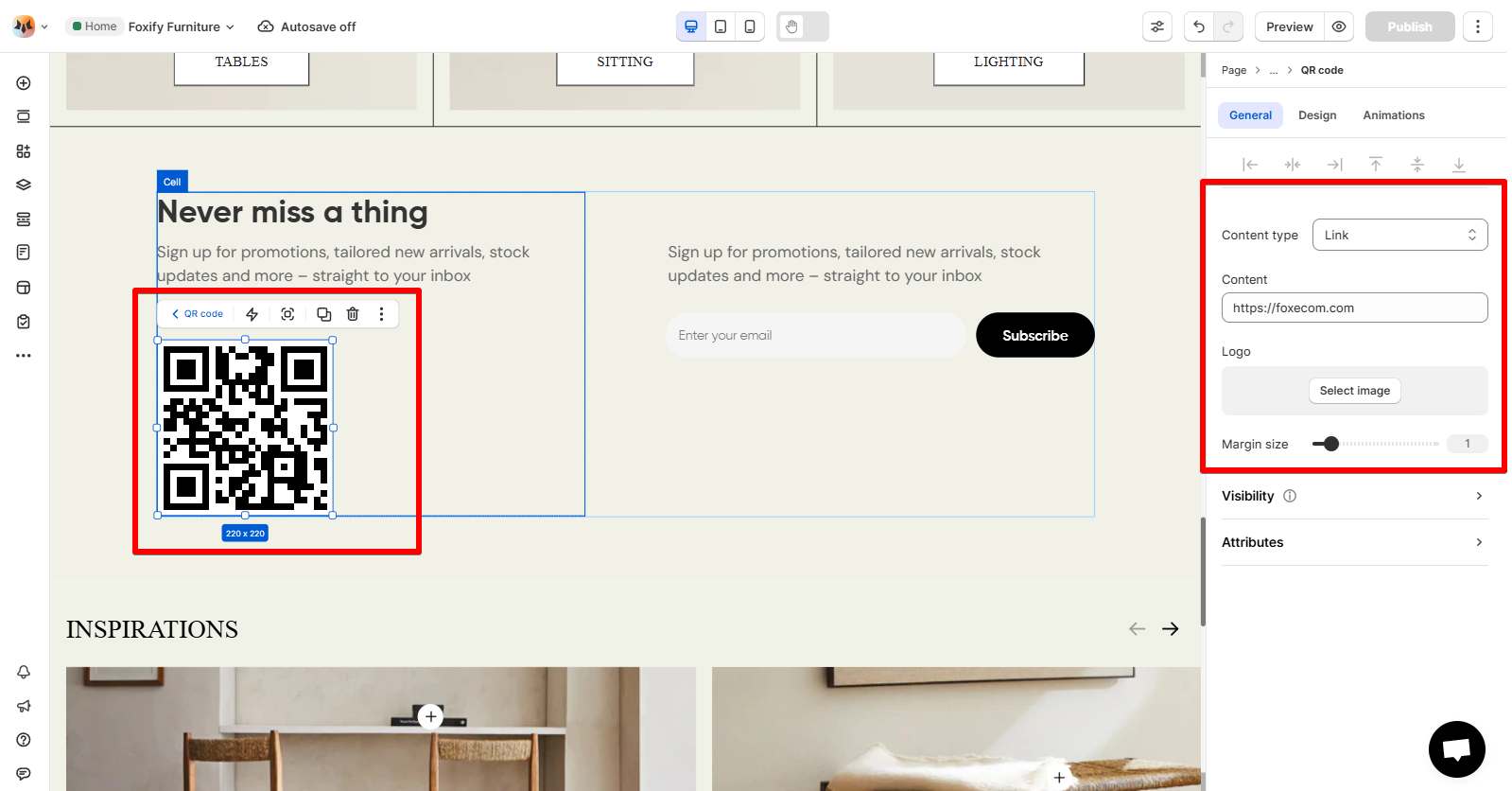Switch to the Animations tab

click(x=1394, y=115)
